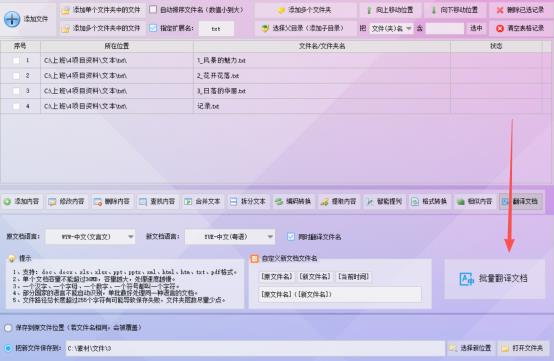Open the 删除内容 tab

click(x=112, y=202)
